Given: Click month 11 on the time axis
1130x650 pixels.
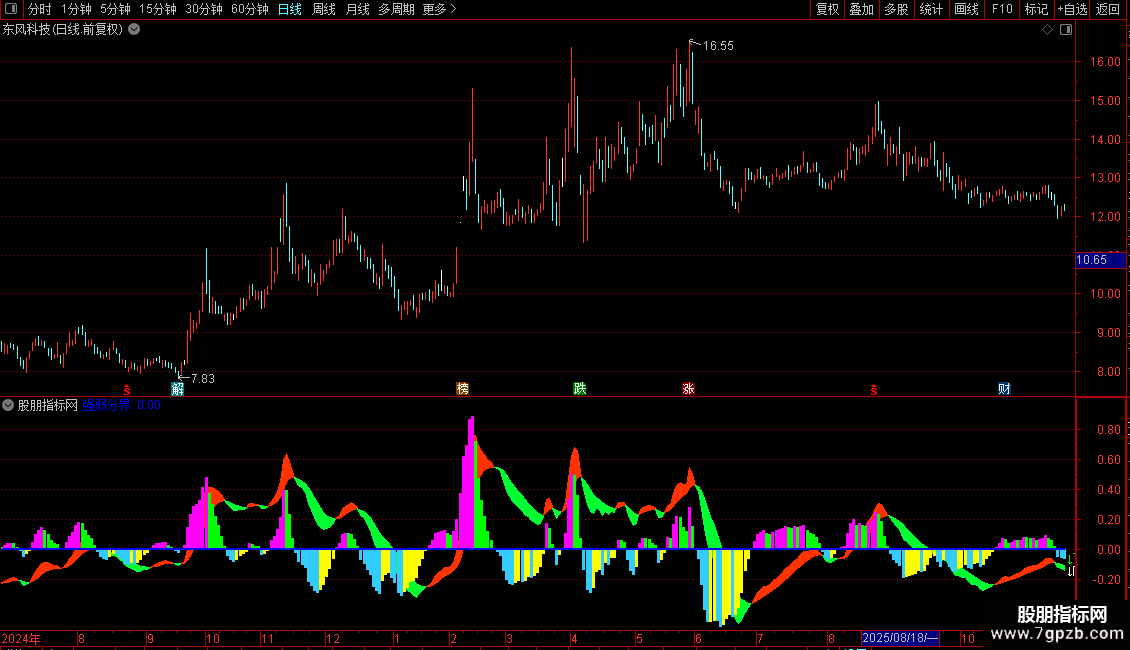Looking at the screenshot, I should [267, 638].
